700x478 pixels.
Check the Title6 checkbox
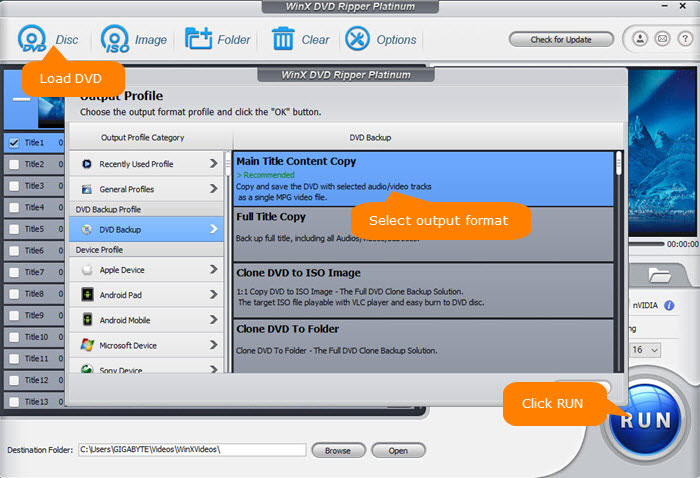14,250
